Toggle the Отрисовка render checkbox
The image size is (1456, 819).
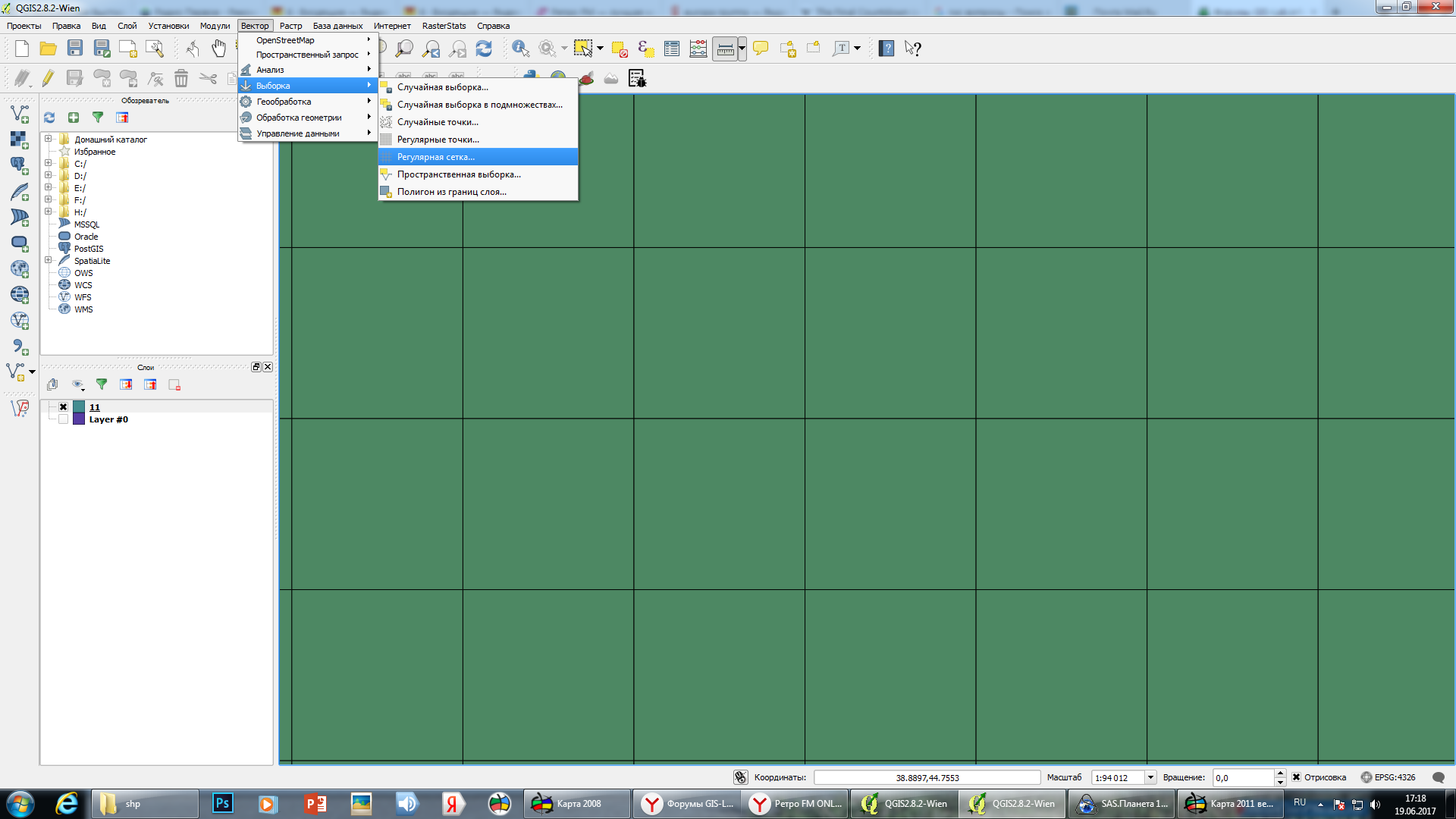(x=1297, y=777)
